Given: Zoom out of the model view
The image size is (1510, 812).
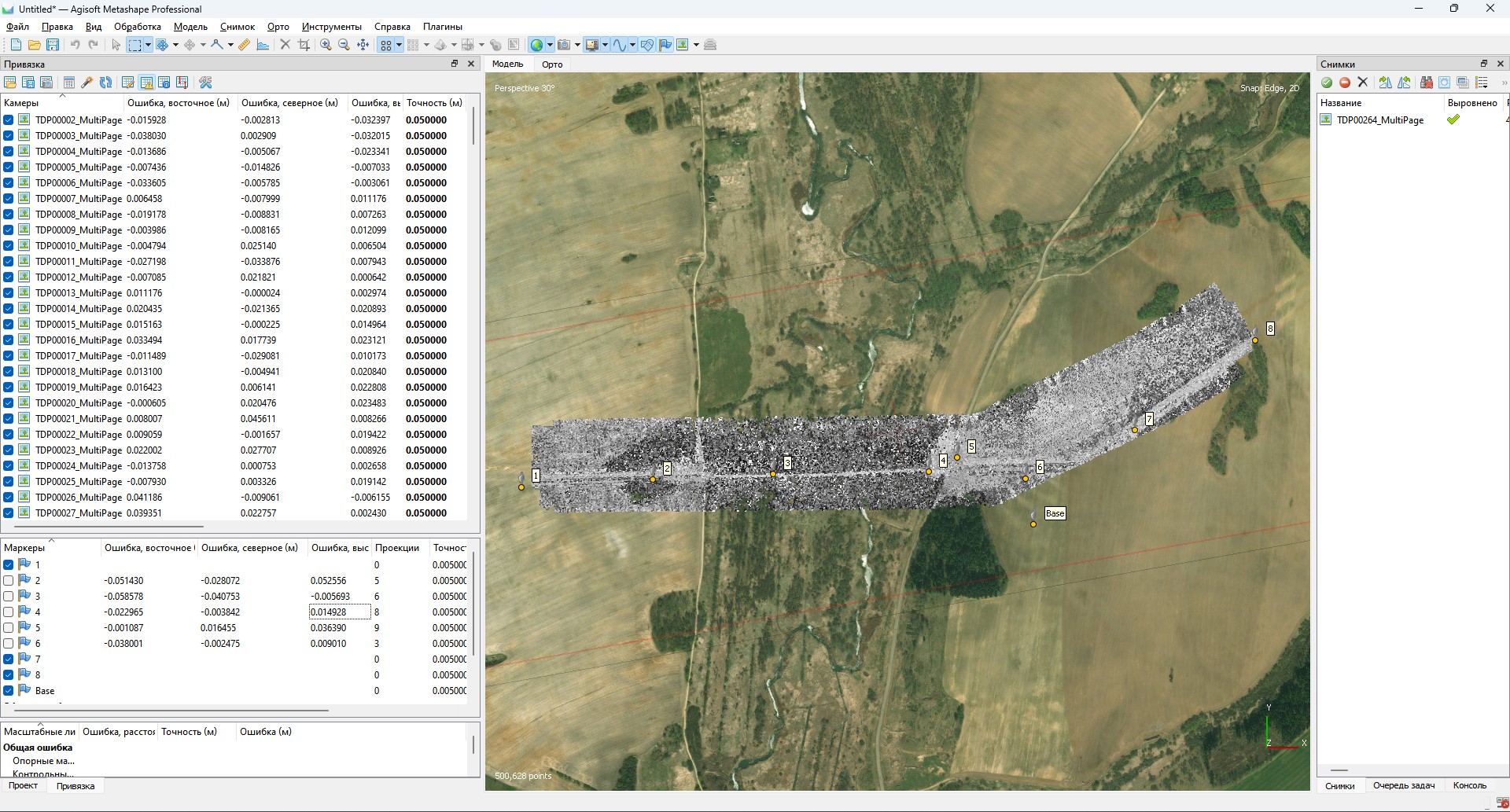Looking at the screenshot, I should pyautogui.click(x=344, y=45).
